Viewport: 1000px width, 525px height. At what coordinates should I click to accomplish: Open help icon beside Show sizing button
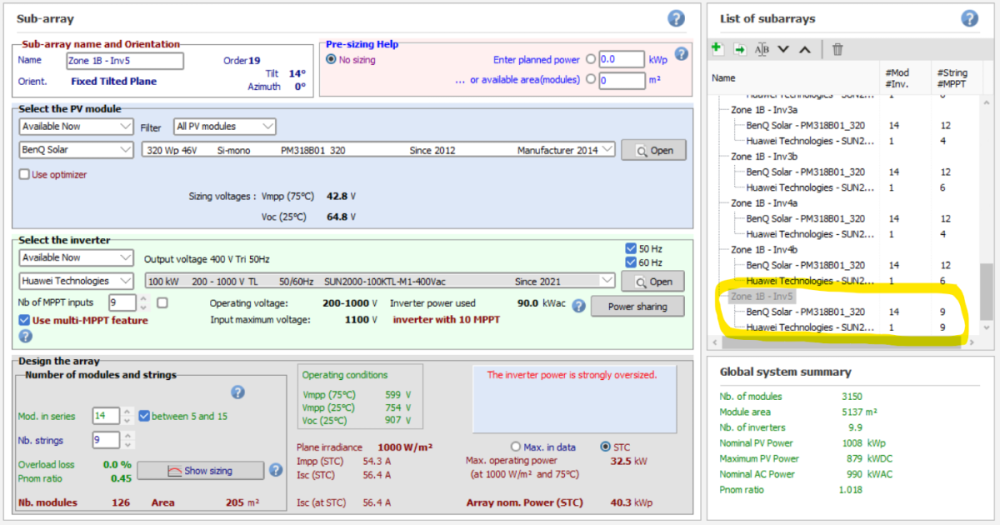pyautogui.click(x=275, y=470)
